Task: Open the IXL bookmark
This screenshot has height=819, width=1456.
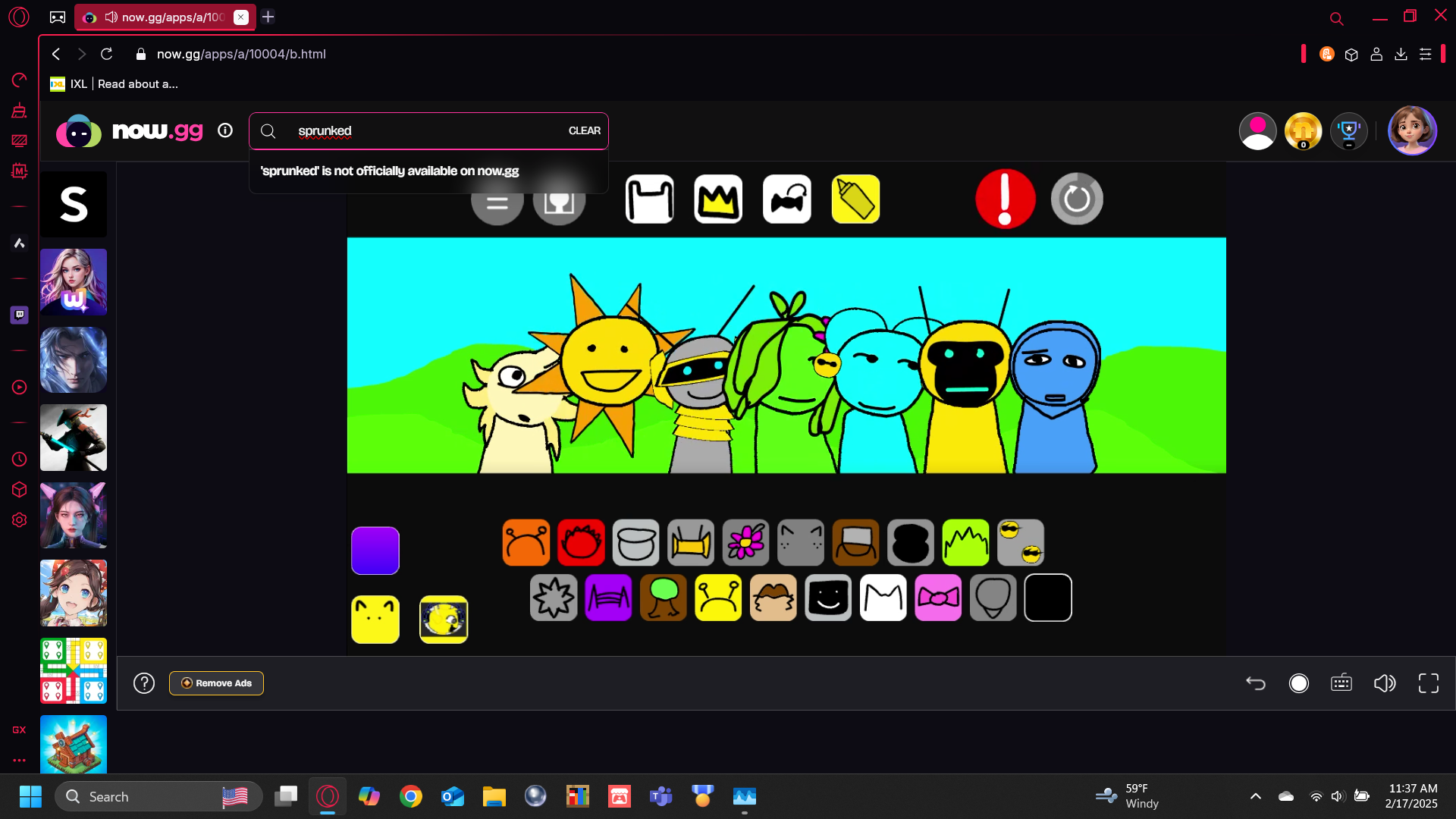Action: pos(115,84)
